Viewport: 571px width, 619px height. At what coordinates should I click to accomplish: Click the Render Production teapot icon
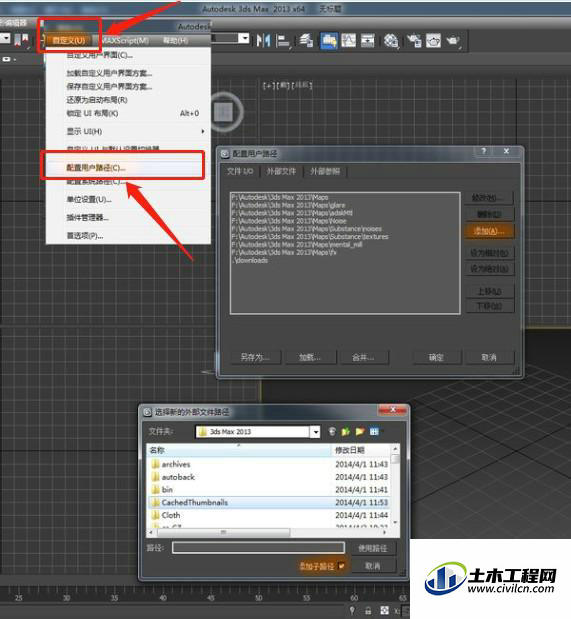click(453, 40)
